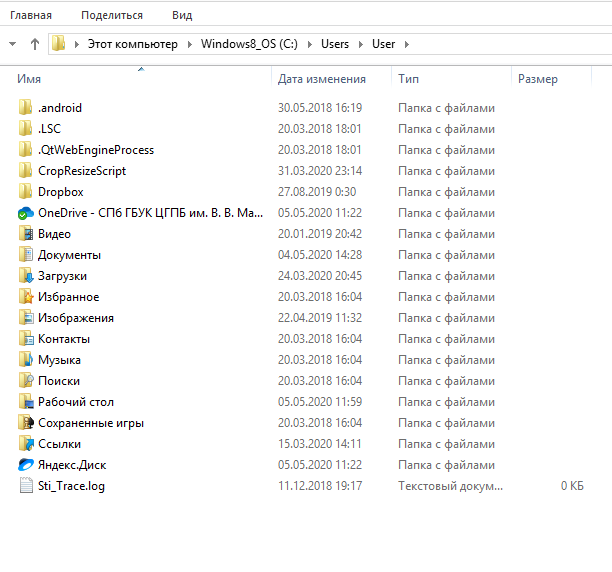Select the Sti_Trace.log file name
This screenshot has height=572, width=612.
click(71, 486)
